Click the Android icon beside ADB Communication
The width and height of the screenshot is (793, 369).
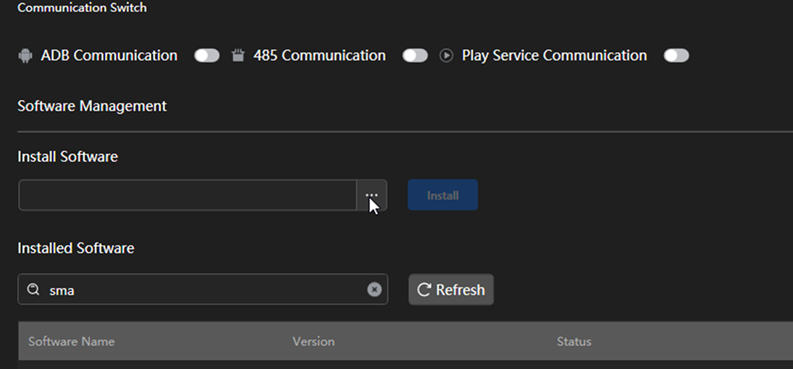pos(25,56)
